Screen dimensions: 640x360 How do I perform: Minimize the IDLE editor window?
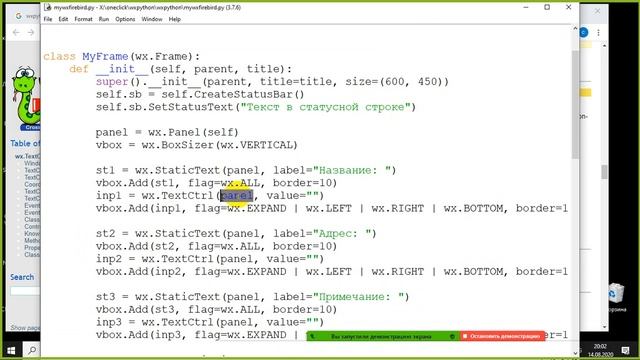coord(526,7)
